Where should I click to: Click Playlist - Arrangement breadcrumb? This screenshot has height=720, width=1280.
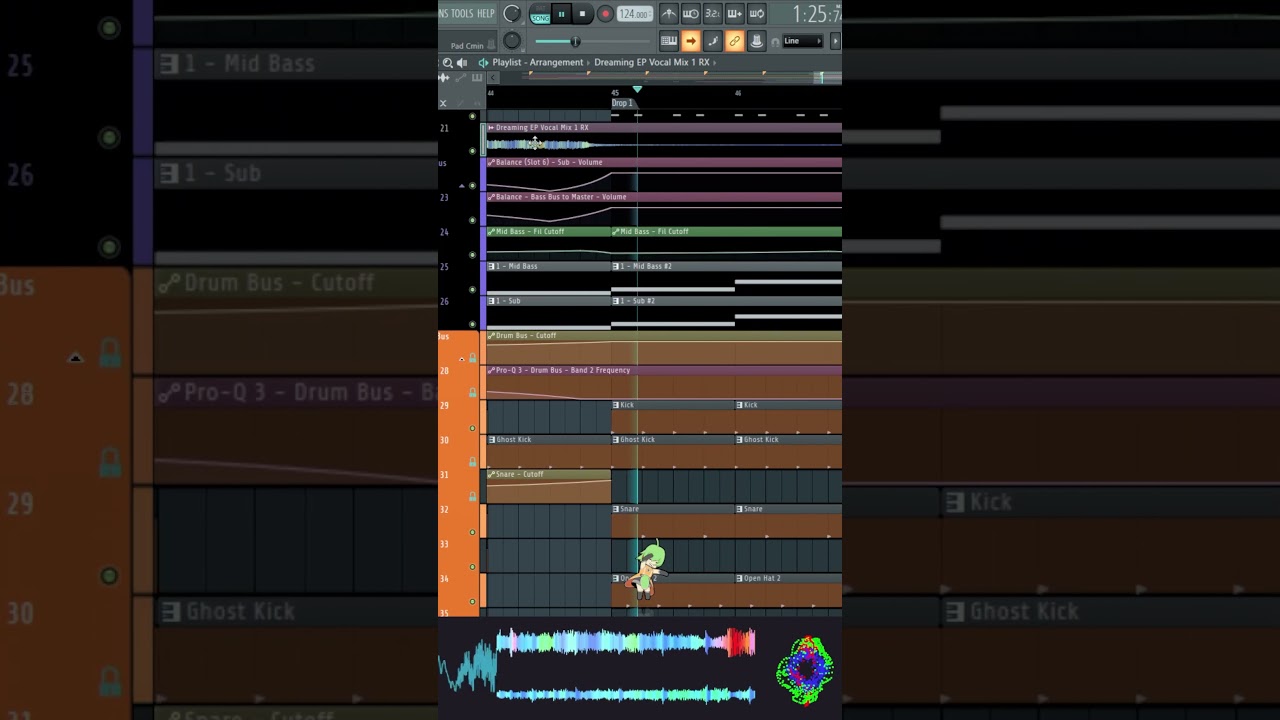click(x=537, y=62)
